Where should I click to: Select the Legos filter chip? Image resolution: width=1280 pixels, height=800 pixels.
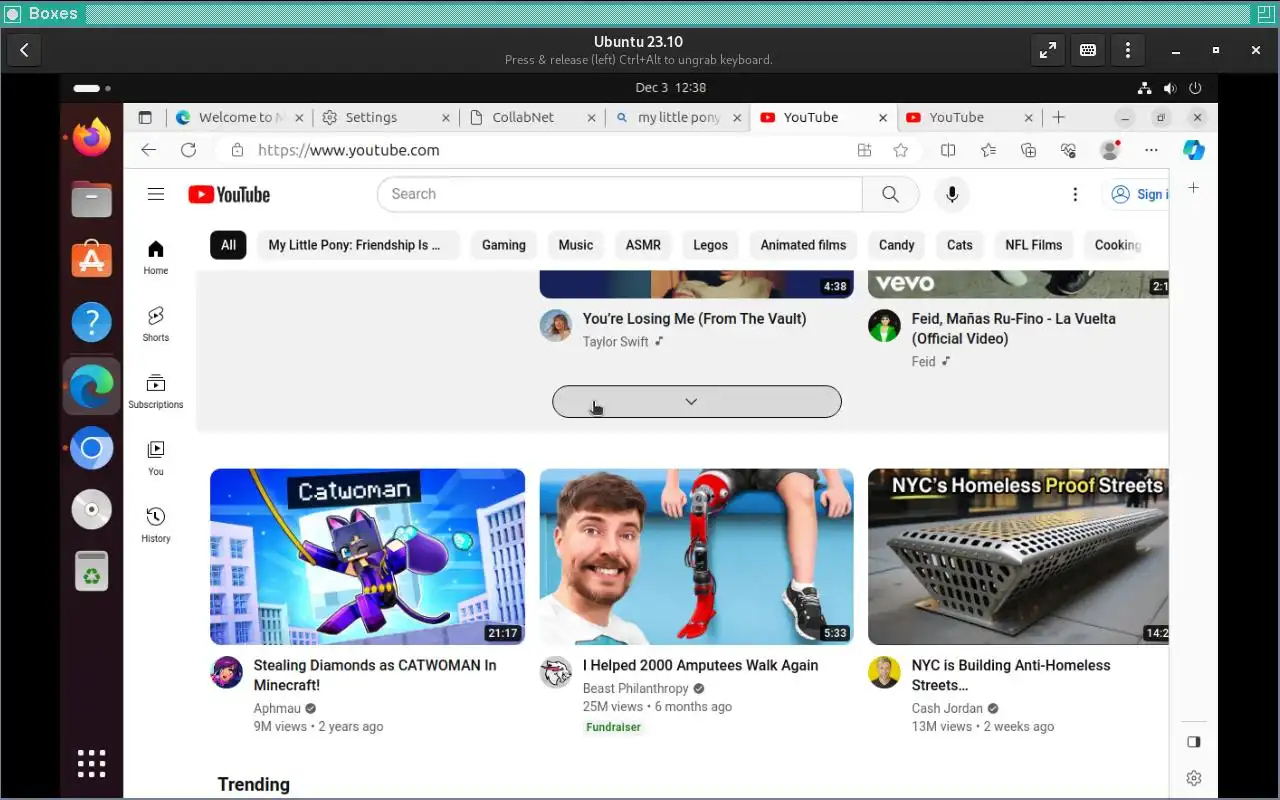click(711, 245)
